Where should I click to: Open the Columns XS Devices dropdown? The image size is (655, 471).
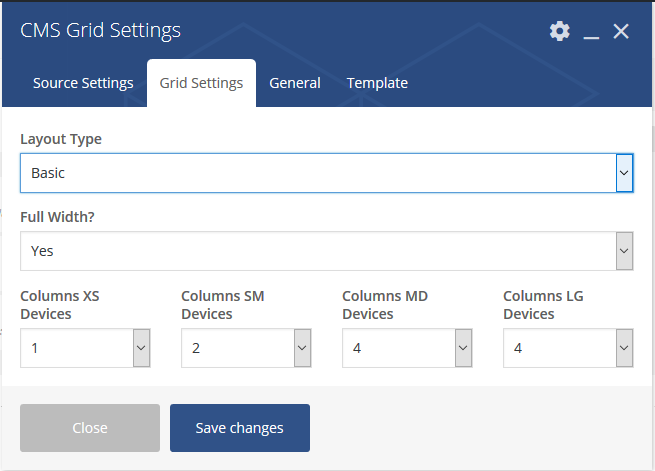pos(85,348)
